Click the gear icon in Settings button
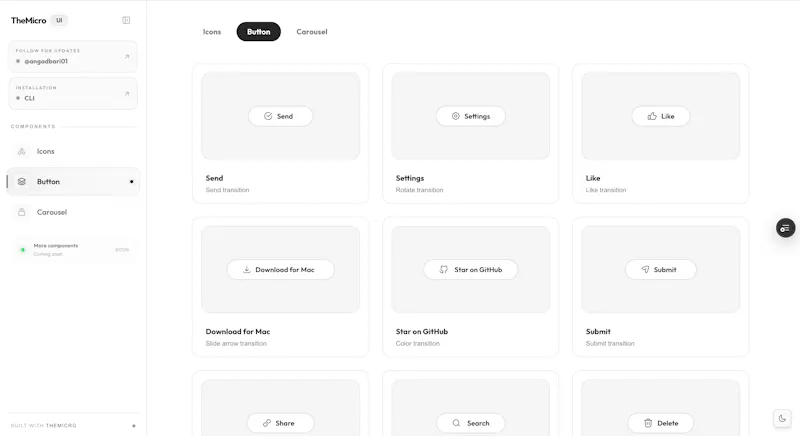The image size is (800, 436). click(456, 116)
